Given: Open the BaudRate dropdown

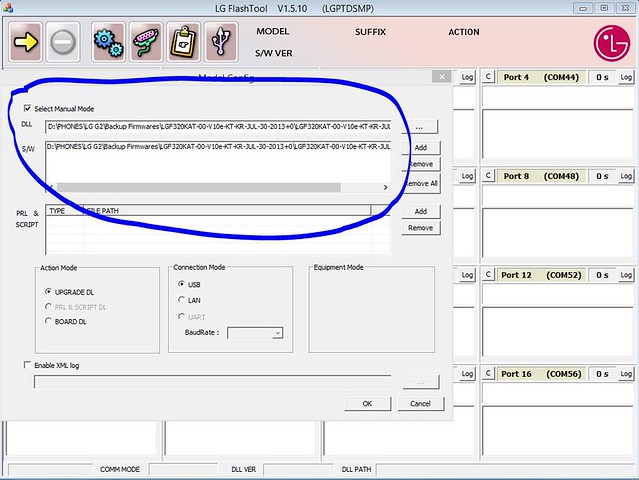Looking at the screenshot, I should (x=278, y=333).
